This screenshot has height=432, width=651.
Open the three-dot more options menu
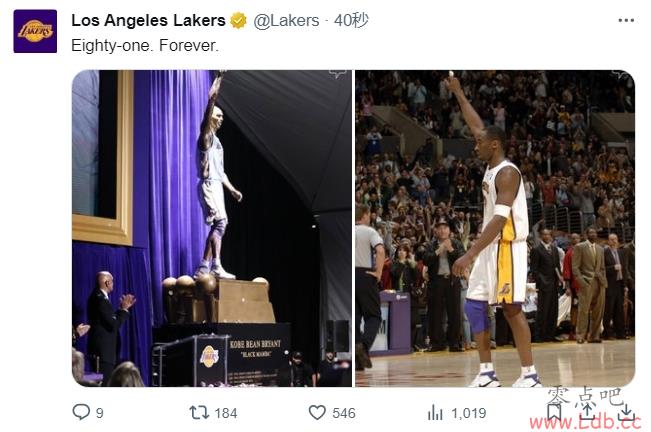626,20
